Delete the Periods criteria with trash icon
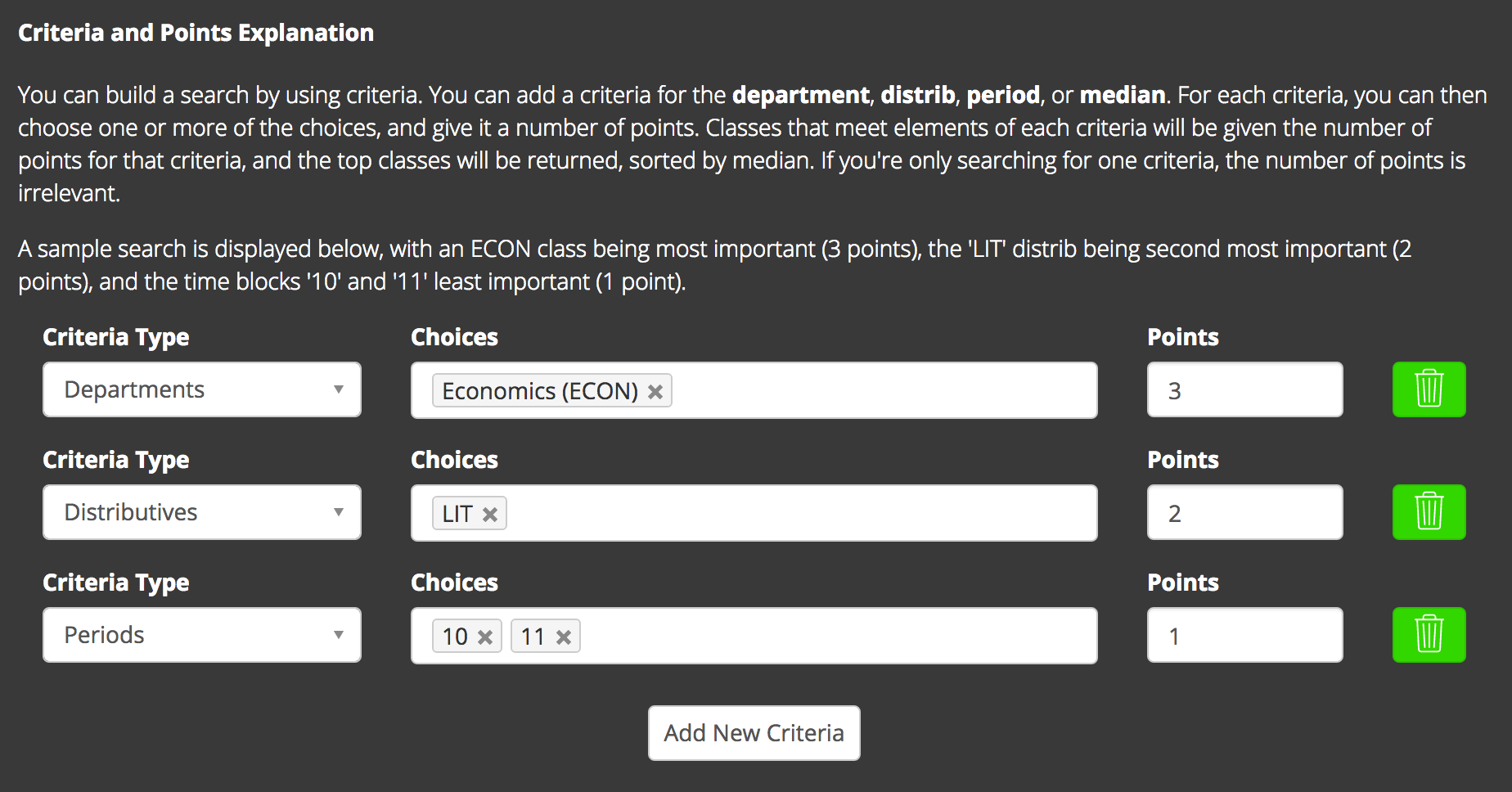The width and height of the screenshot is (1512, 792). click(1429, 635)
